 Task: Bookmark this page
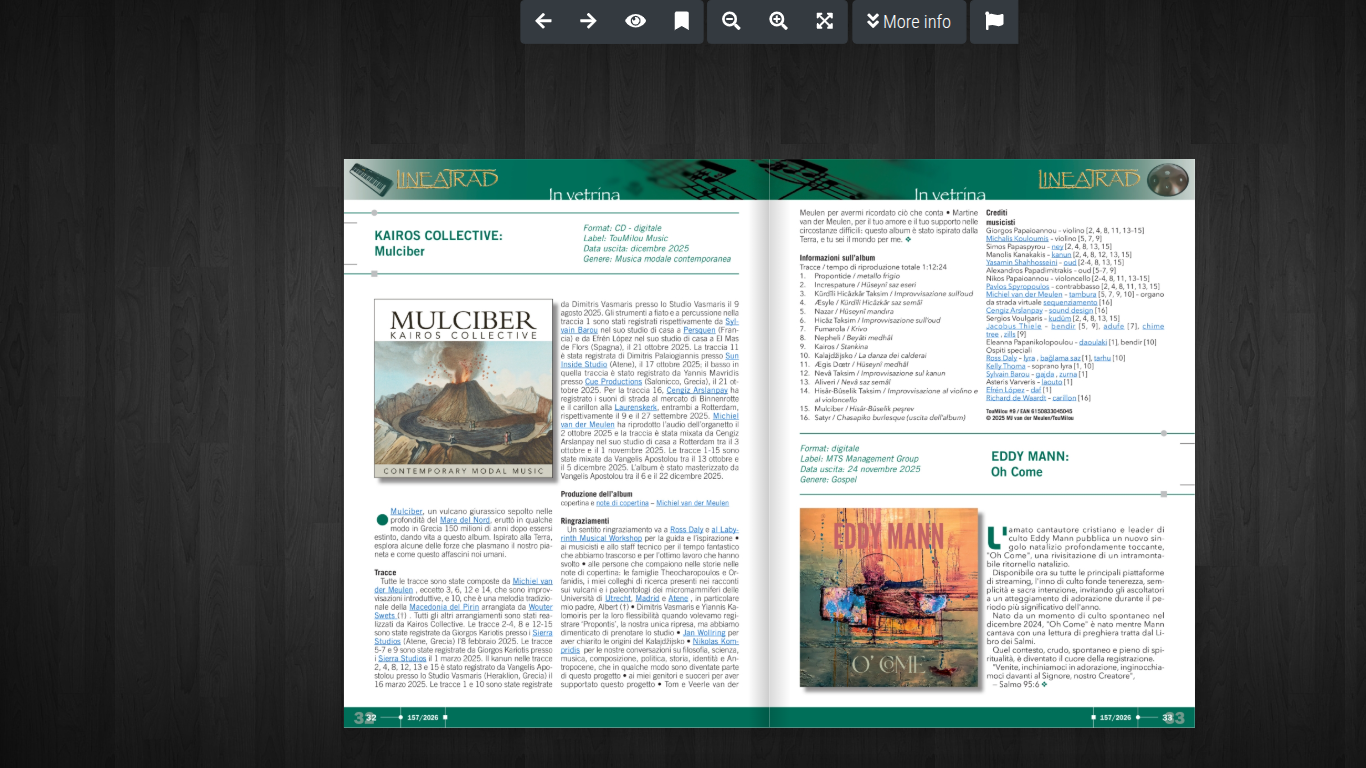681,21
